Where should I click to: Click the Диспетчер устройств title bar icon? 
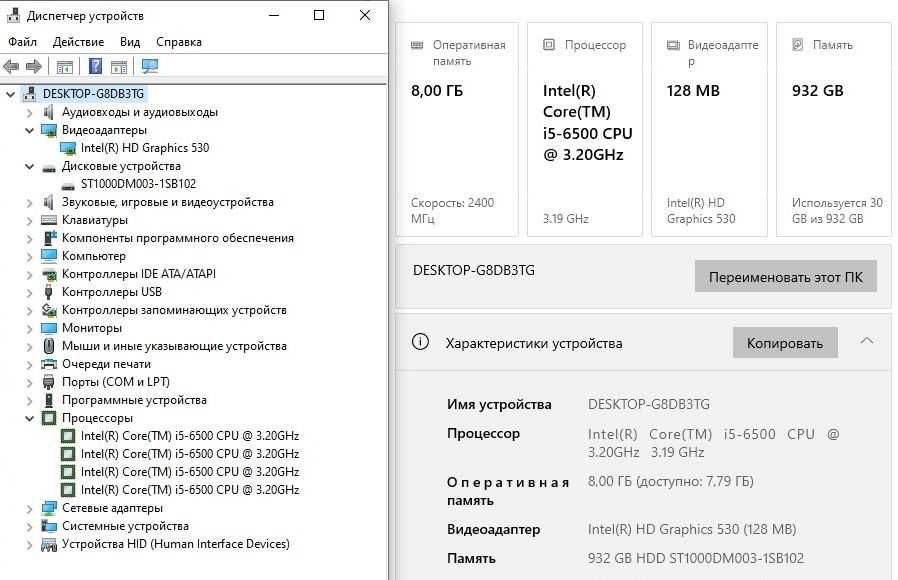coord(13,15)
